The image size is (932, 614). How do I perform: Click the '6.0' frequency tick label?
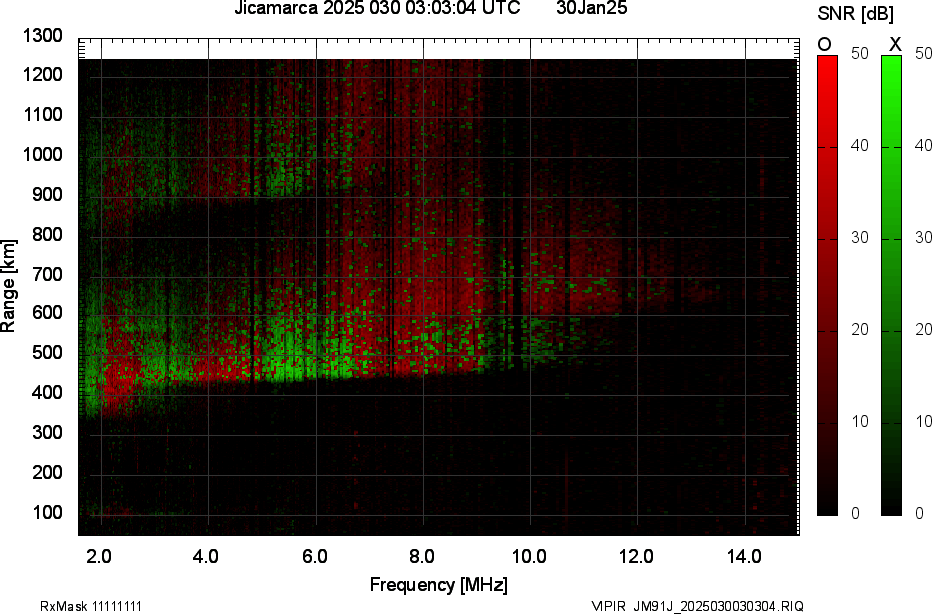pyautogui.click(x=314, y=557)
